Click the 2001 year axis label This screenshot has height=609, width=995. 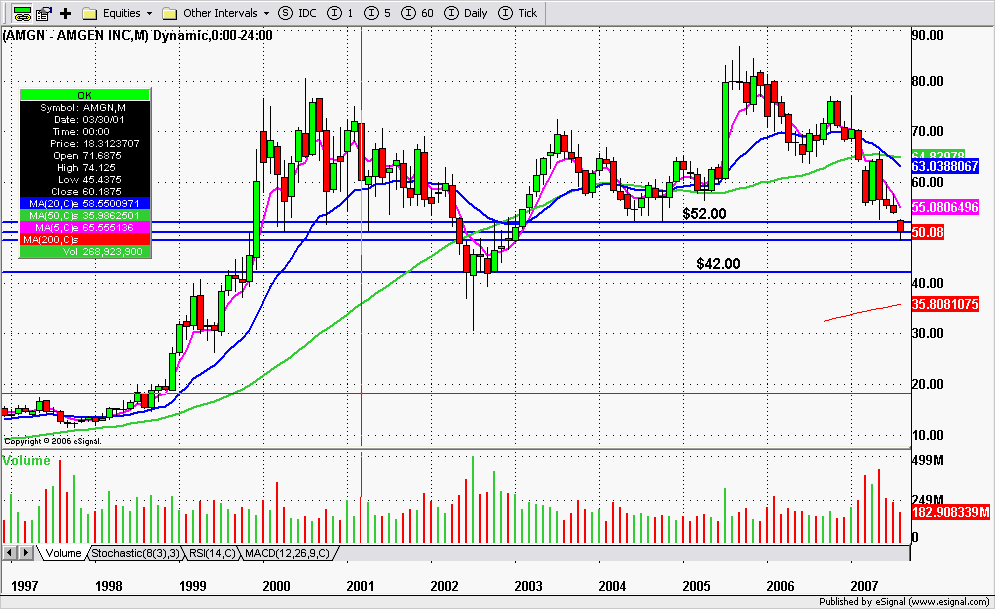pyautogui.click(x=360, y=586)
